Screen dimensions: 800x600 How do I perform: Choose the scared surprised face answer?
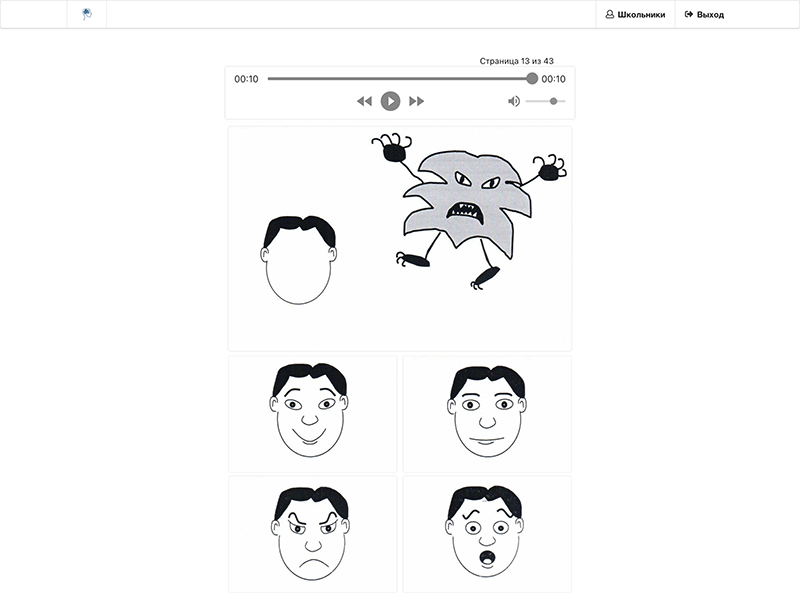487,534
